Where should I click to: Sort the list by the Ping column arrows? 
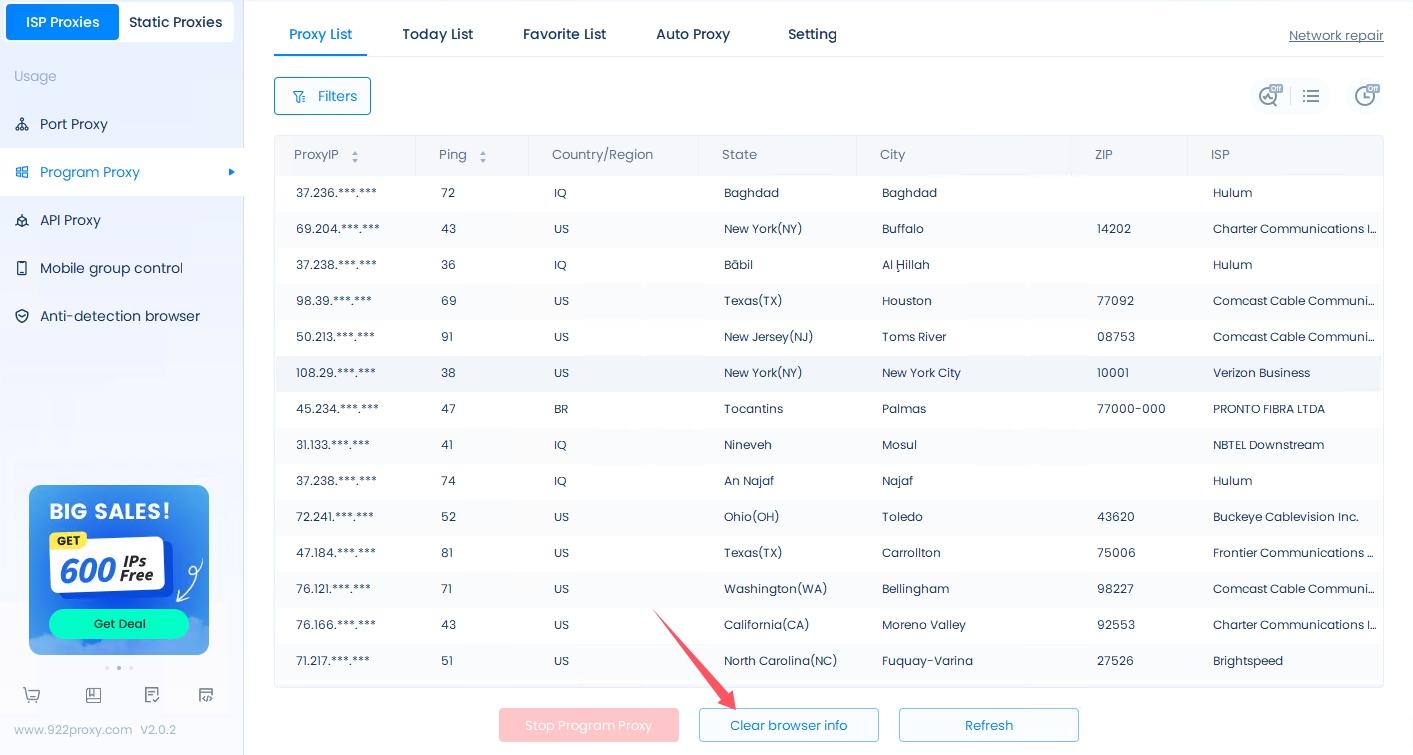pyautogui.click(x=483, y=156)
